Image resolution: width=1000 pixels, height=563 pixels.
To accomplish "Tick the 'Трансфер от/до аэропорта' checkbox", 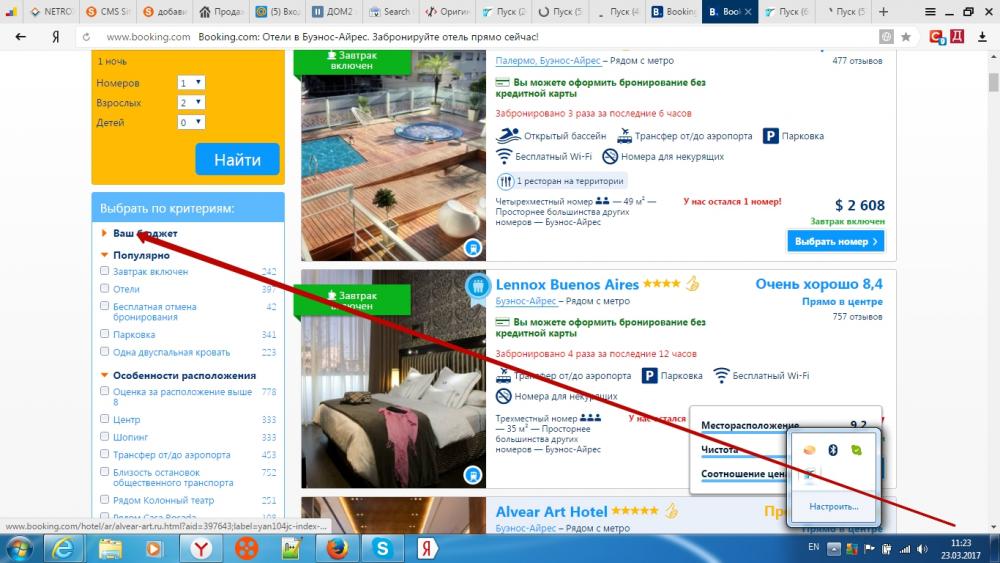I will tap(105, 455).
